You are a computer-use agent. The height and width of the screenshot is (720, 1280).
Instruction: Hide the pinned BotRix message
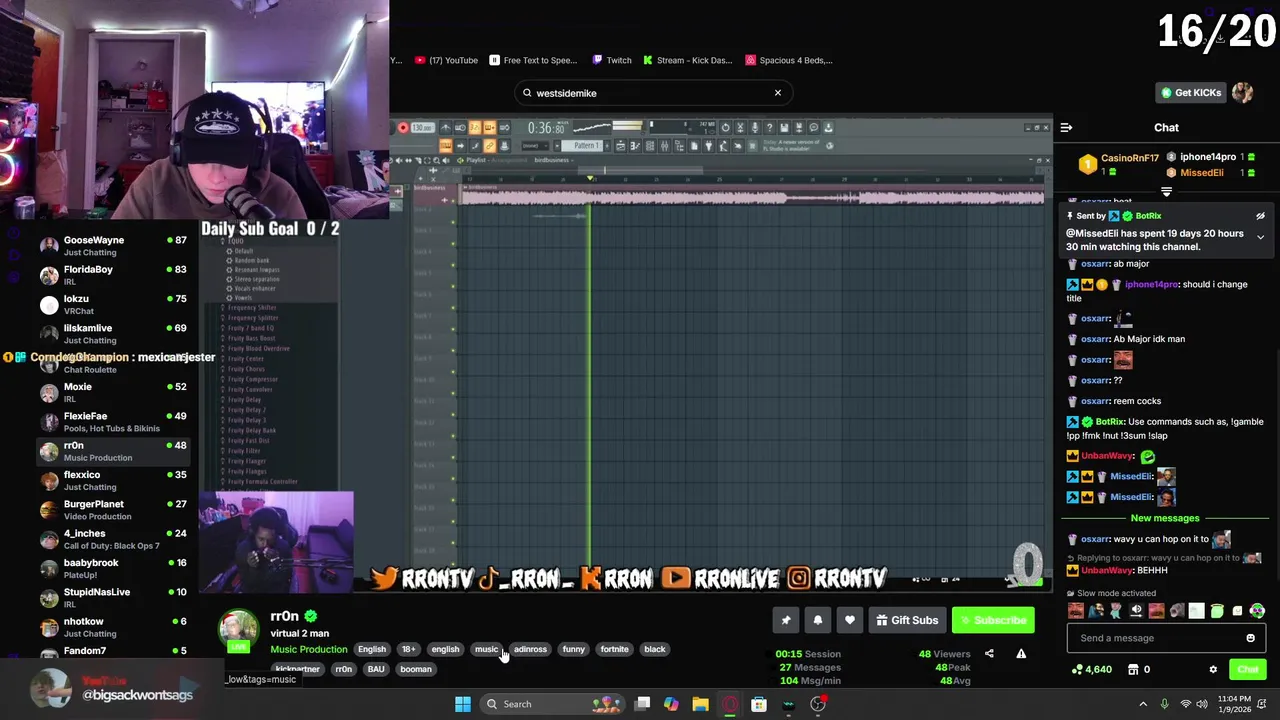pyautogui.click(x=1260, y=216)
